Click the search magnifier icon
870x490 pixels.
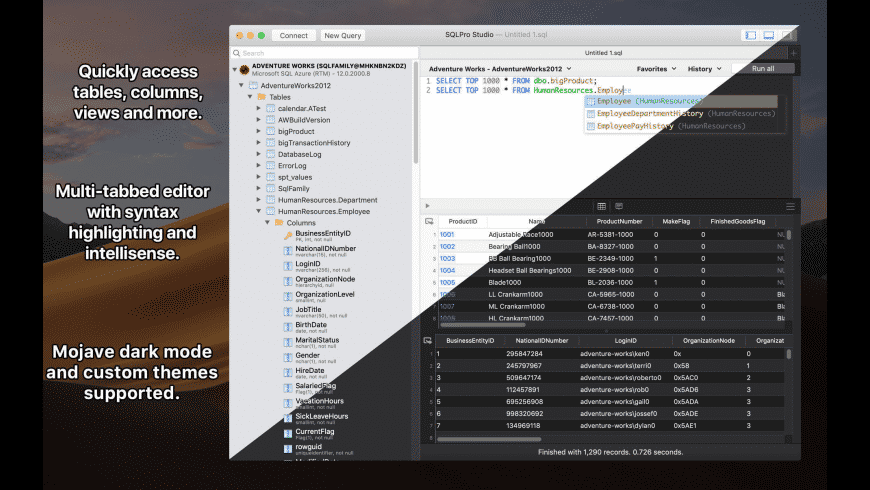pyautogui.click(x=237, y=53)
